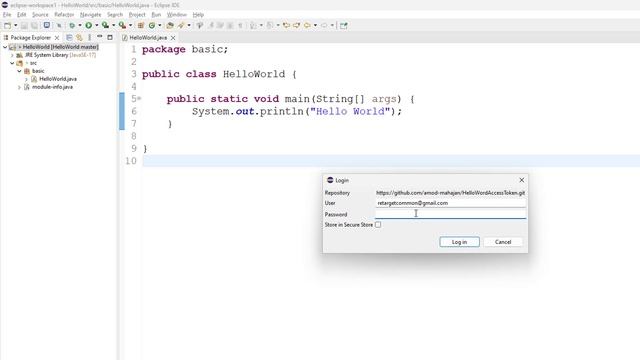Click the Forward navigation arrow icon
Viewport: 640px width, 360px height.
coord(324,25)
